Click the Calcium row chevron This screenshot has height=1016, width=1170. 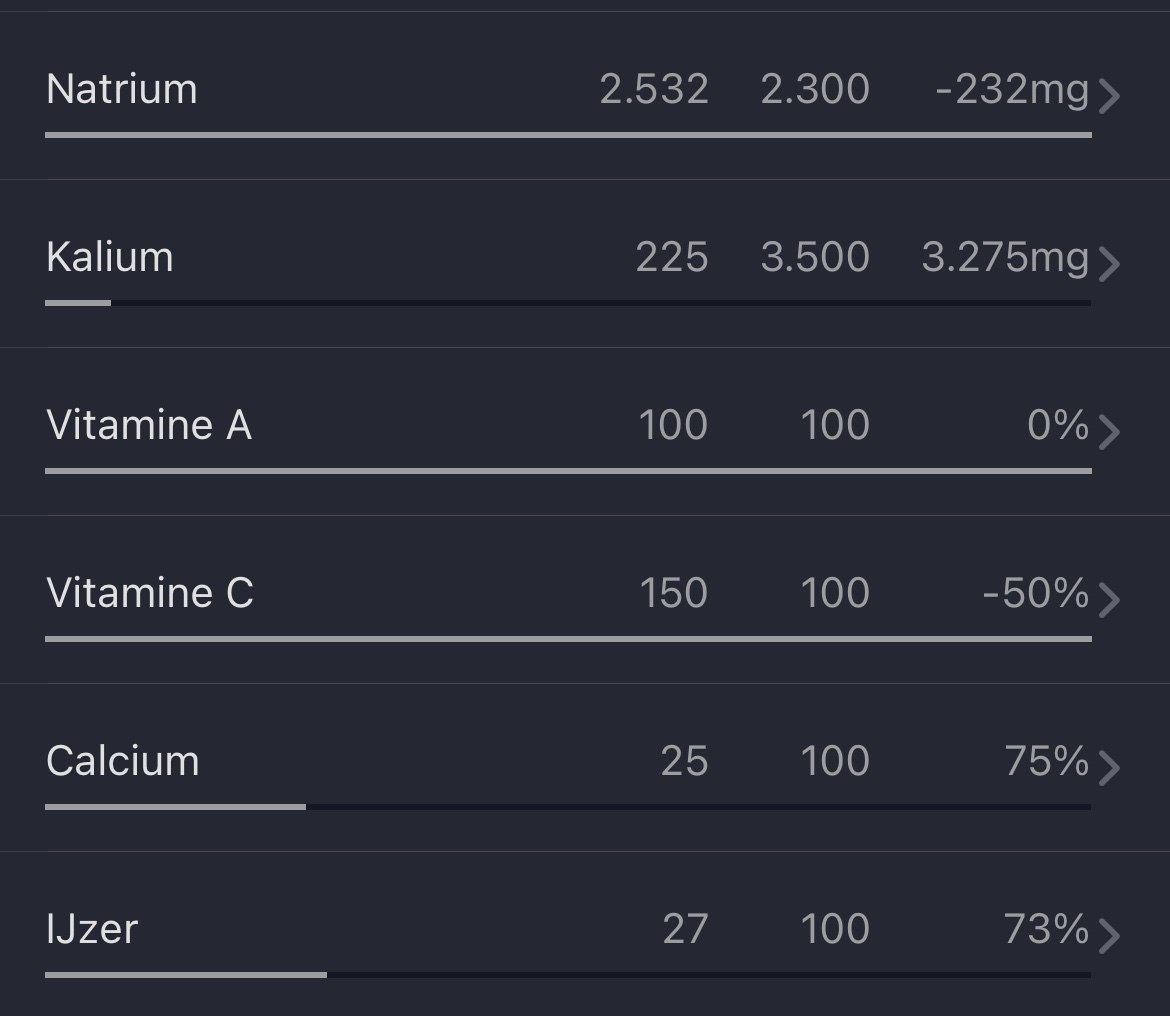[1108, 768]
